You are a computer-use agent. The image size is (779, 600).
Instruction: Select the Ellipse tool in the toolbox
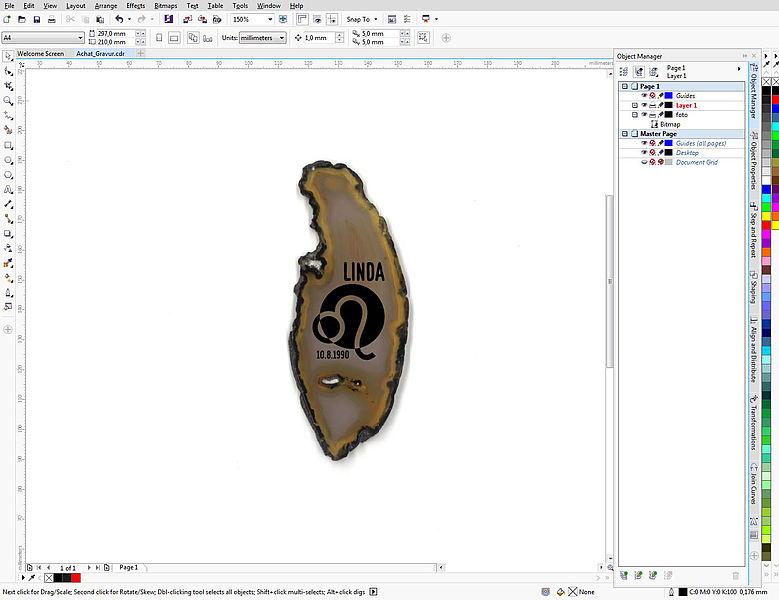(8, 160)
